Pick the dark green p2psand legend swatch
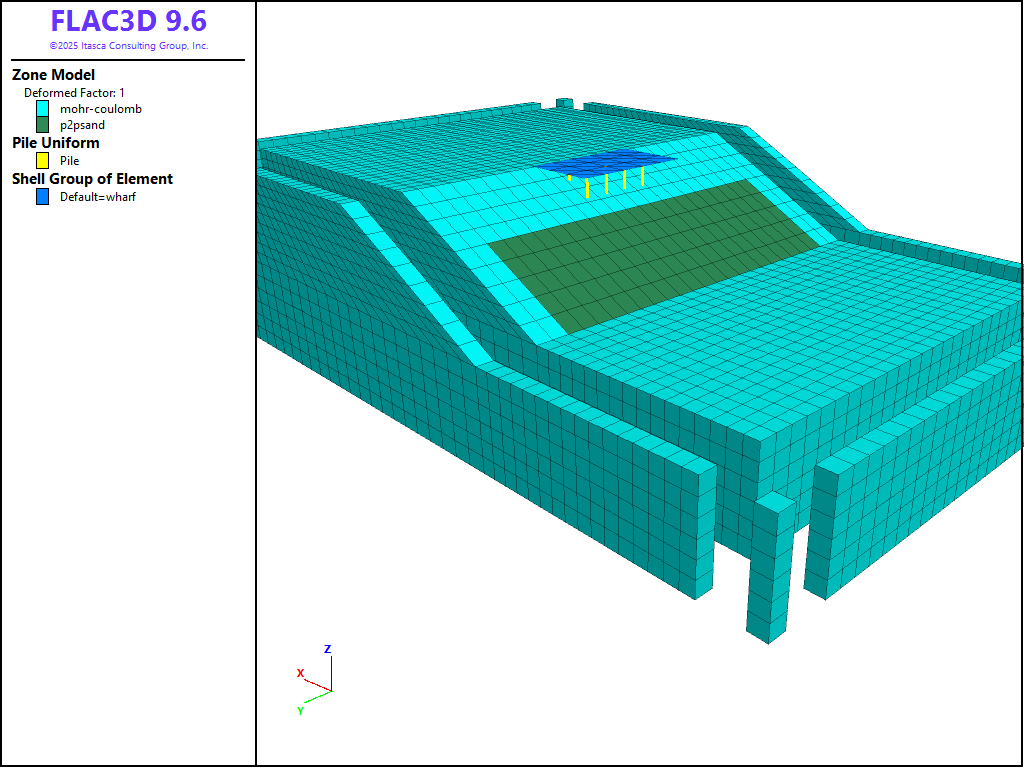This screenshot has height=768, width=1024. coord(43,125)
